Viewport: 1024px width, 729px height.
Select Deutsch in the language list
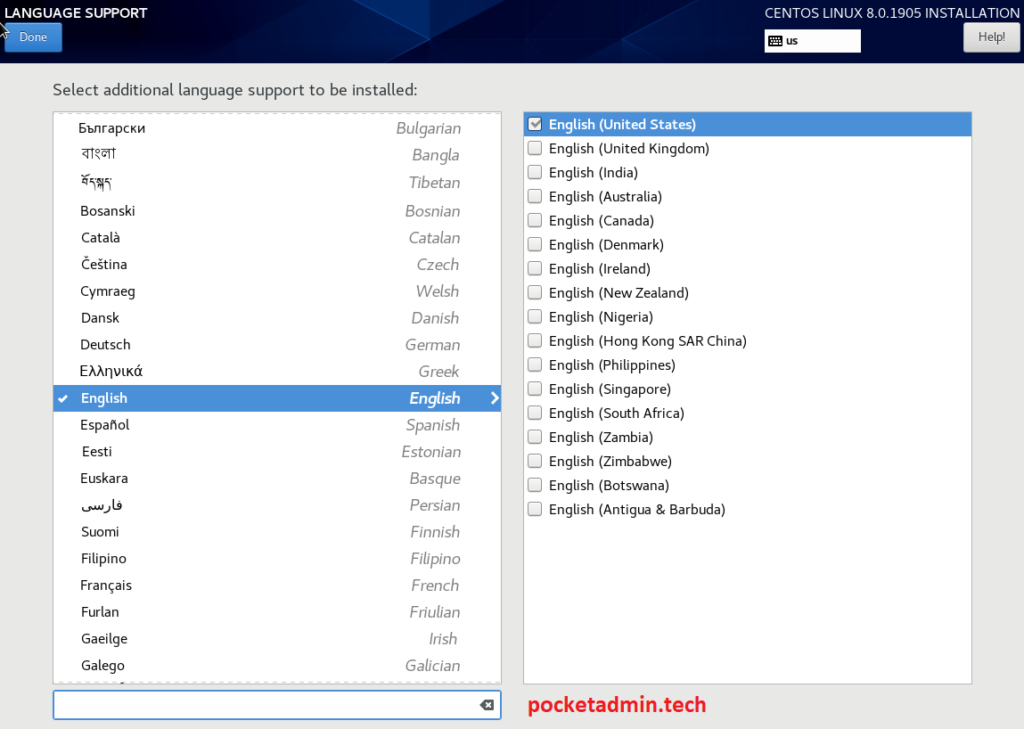105,344
